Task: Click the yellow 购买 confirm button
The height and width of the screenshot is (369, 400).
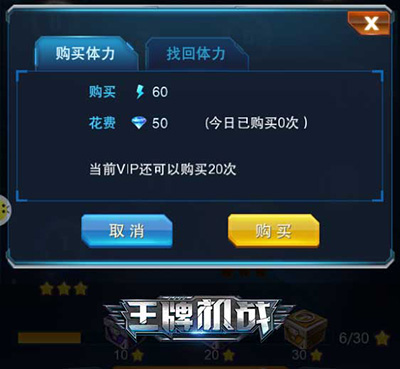Action: pyautogui.click(x=274, y=231)
